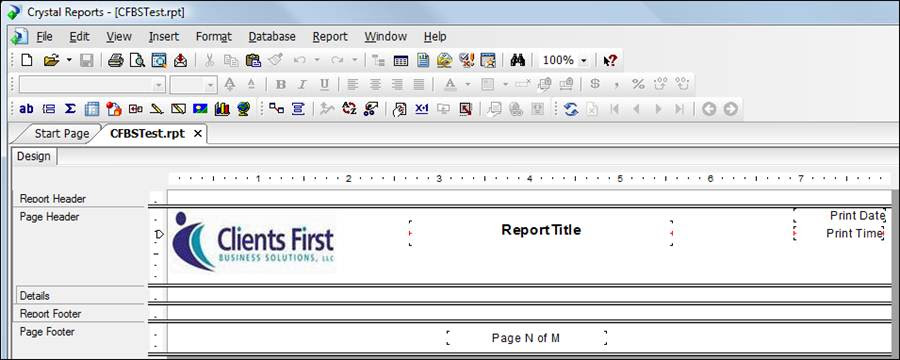The height and width of the screenshot is (360, 900).
Task: Open the font size combo box
Action: click(x=193, y=84)
